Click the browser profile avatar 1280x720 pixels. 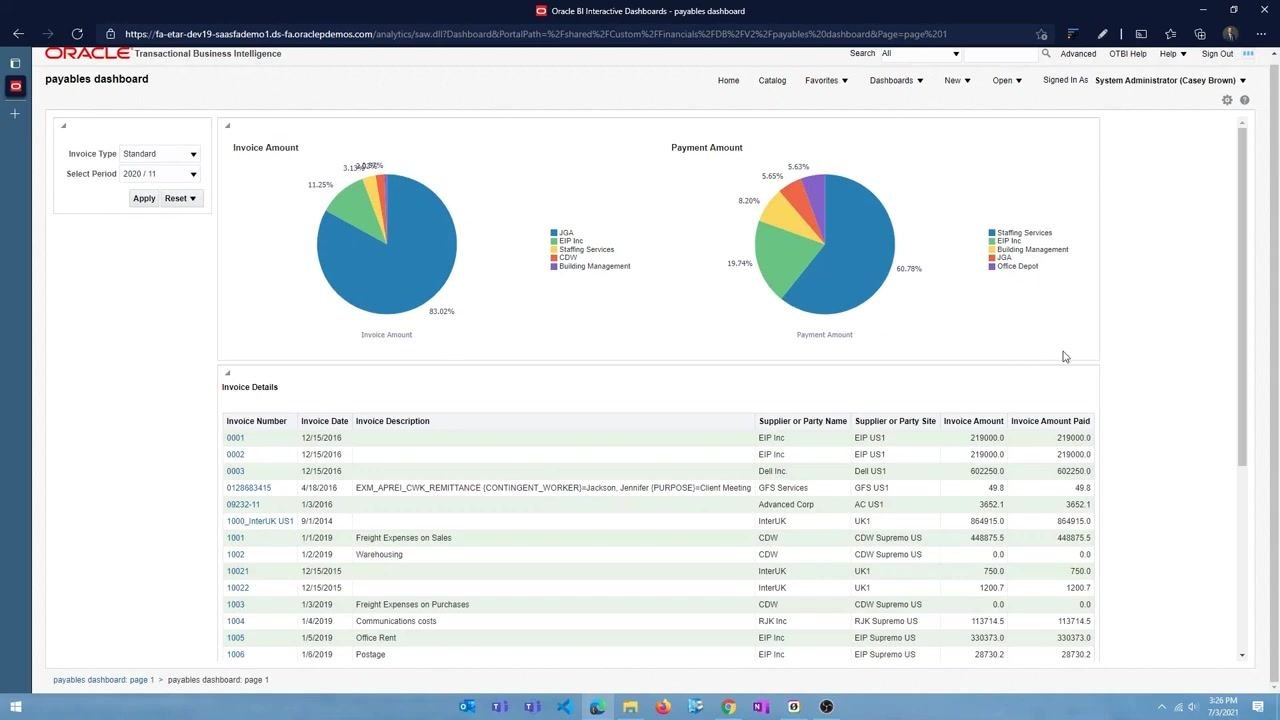(1230, 34)
